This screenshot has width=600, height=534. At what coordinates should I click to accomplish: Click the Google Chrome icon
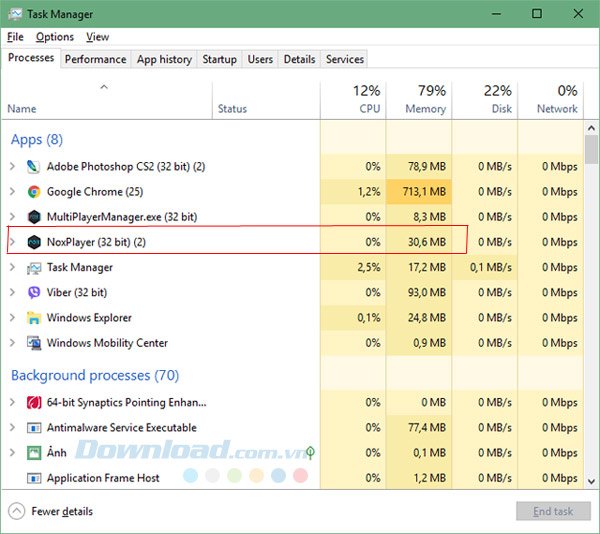pos(34,192)
